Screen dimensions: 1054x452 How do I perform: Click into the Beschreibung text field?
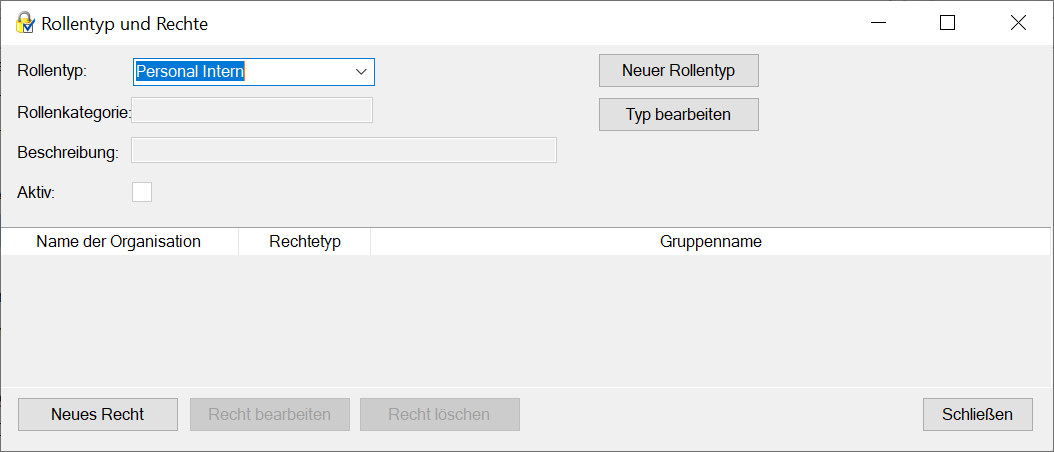click(x=344, y=150)
